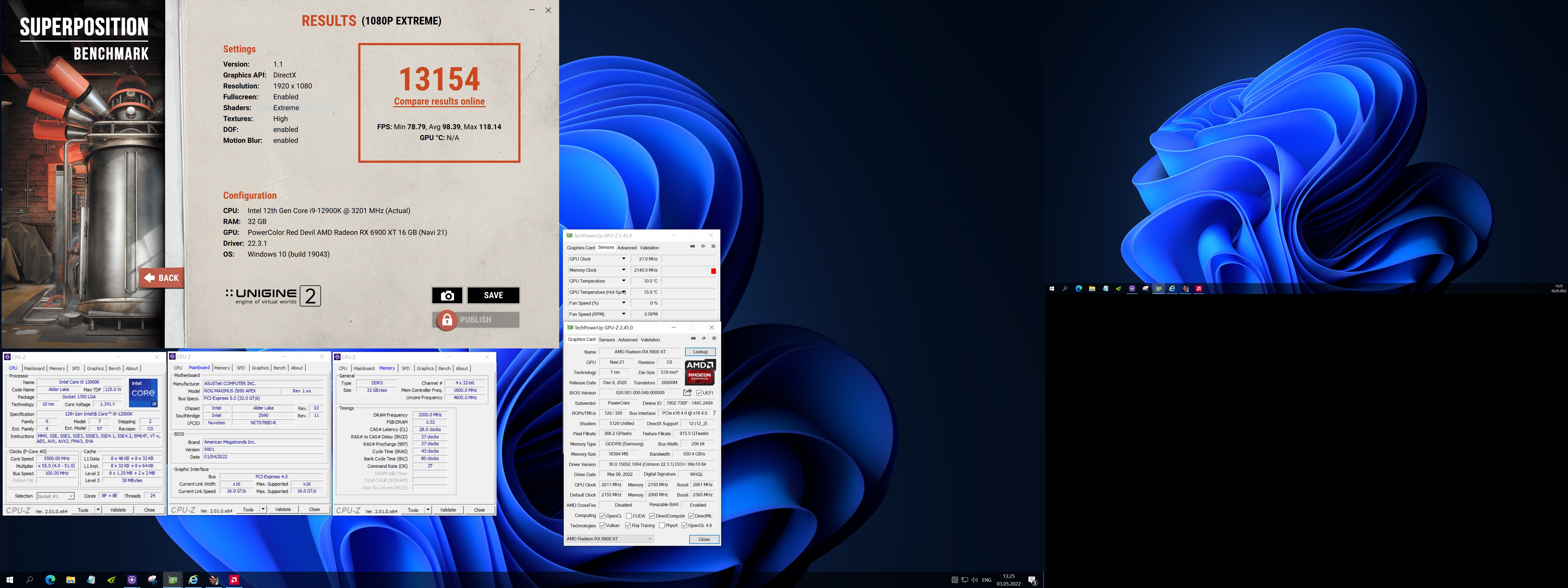The height and width of the screenshot is (588, 1568).
Task: Click the SAVE button in Superposition
Action: [x=493, y=295]
